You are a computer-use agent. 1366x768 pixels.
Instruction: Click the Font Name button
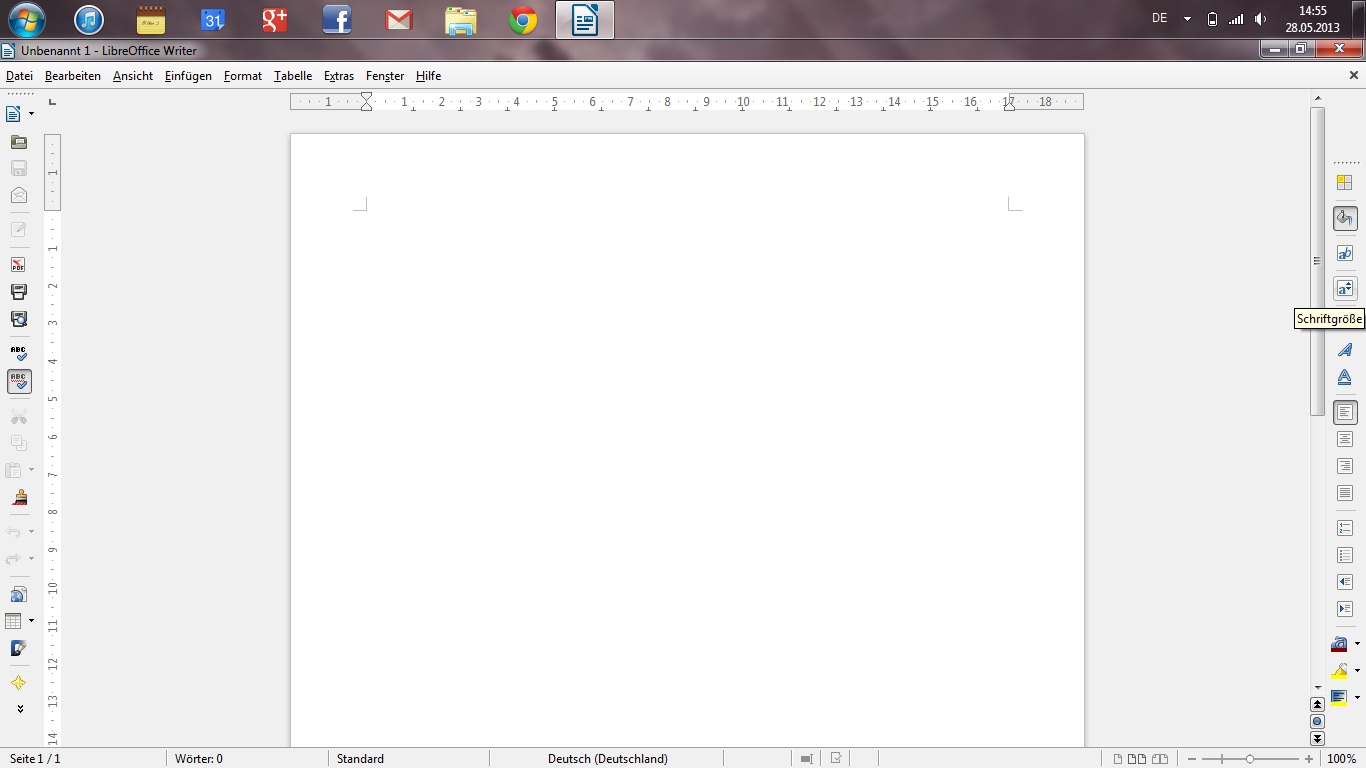pos(1345,253)
